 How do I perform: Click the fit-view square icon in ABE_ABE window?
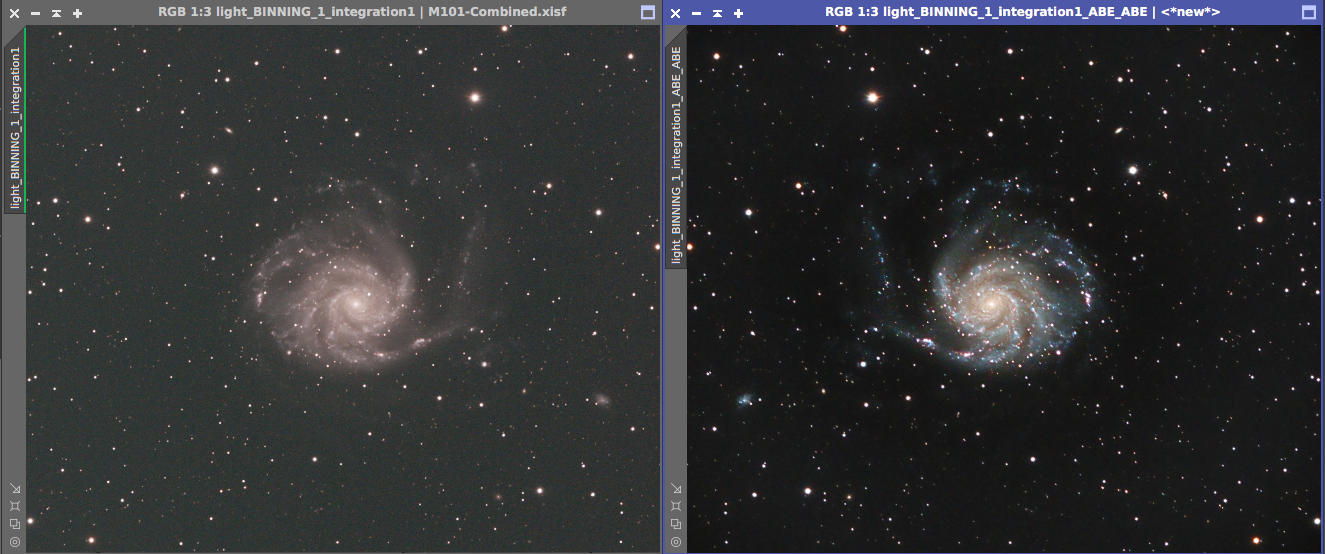[676, 506]
